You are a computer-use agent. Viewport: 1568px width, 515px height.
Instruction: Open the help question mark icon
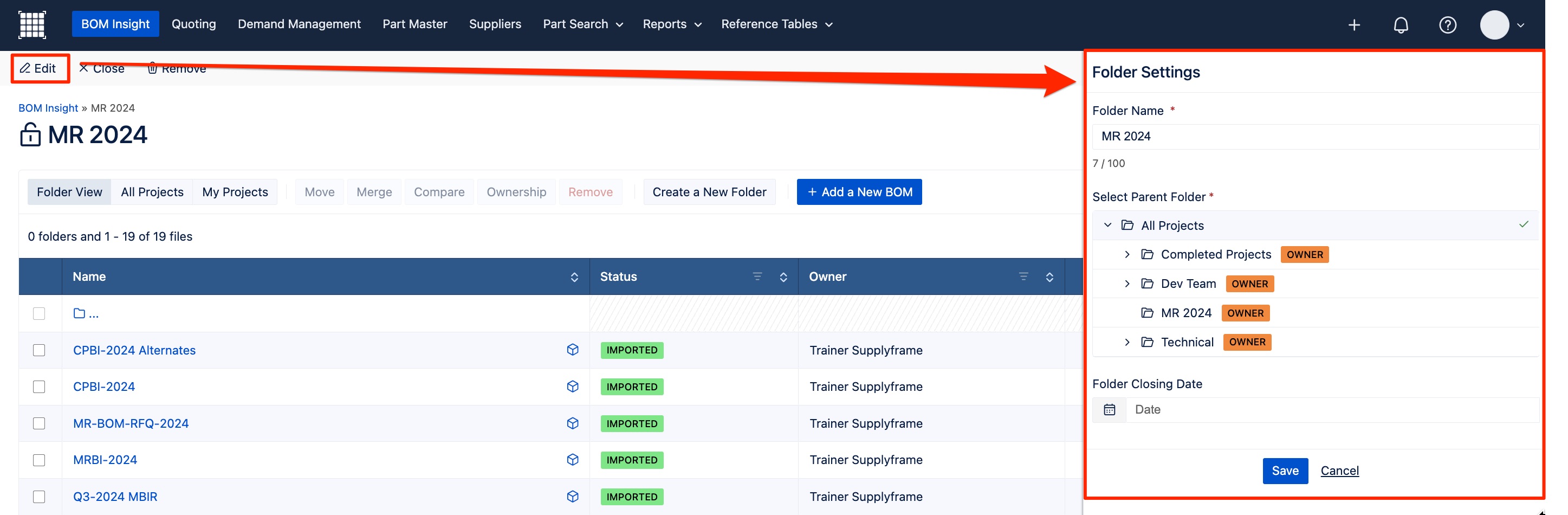1448,25
